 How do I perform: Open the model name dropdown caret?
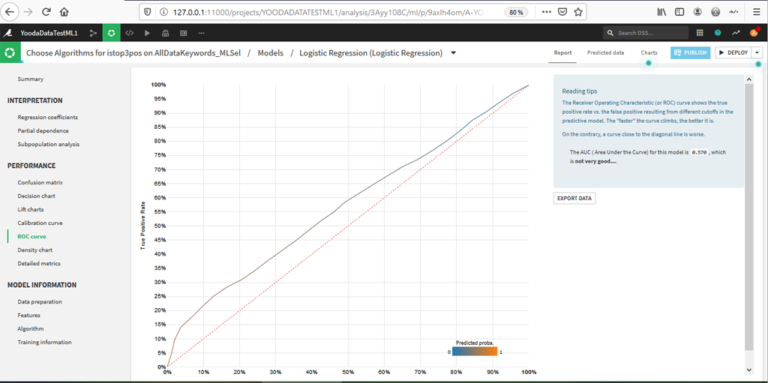[453, 53]
